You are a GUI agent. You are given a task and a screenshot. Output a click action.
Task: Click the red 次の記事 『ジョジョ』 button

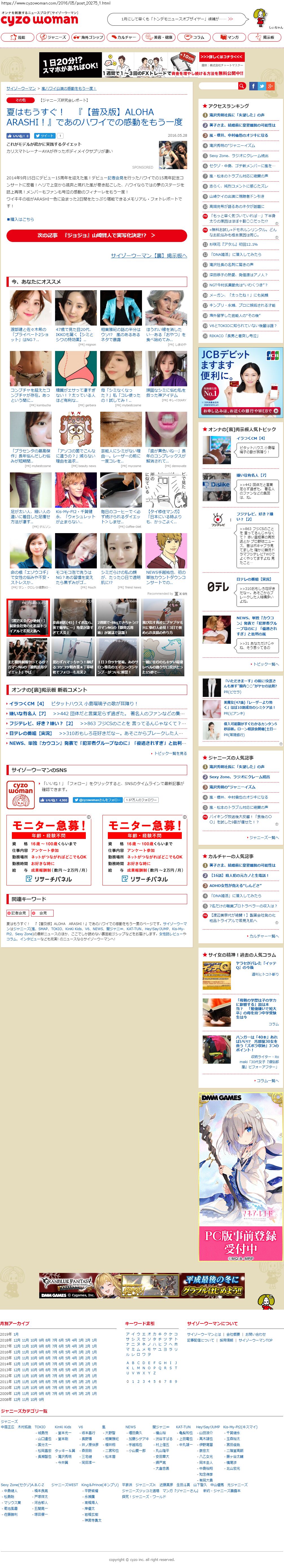click(x=97, y=235)
